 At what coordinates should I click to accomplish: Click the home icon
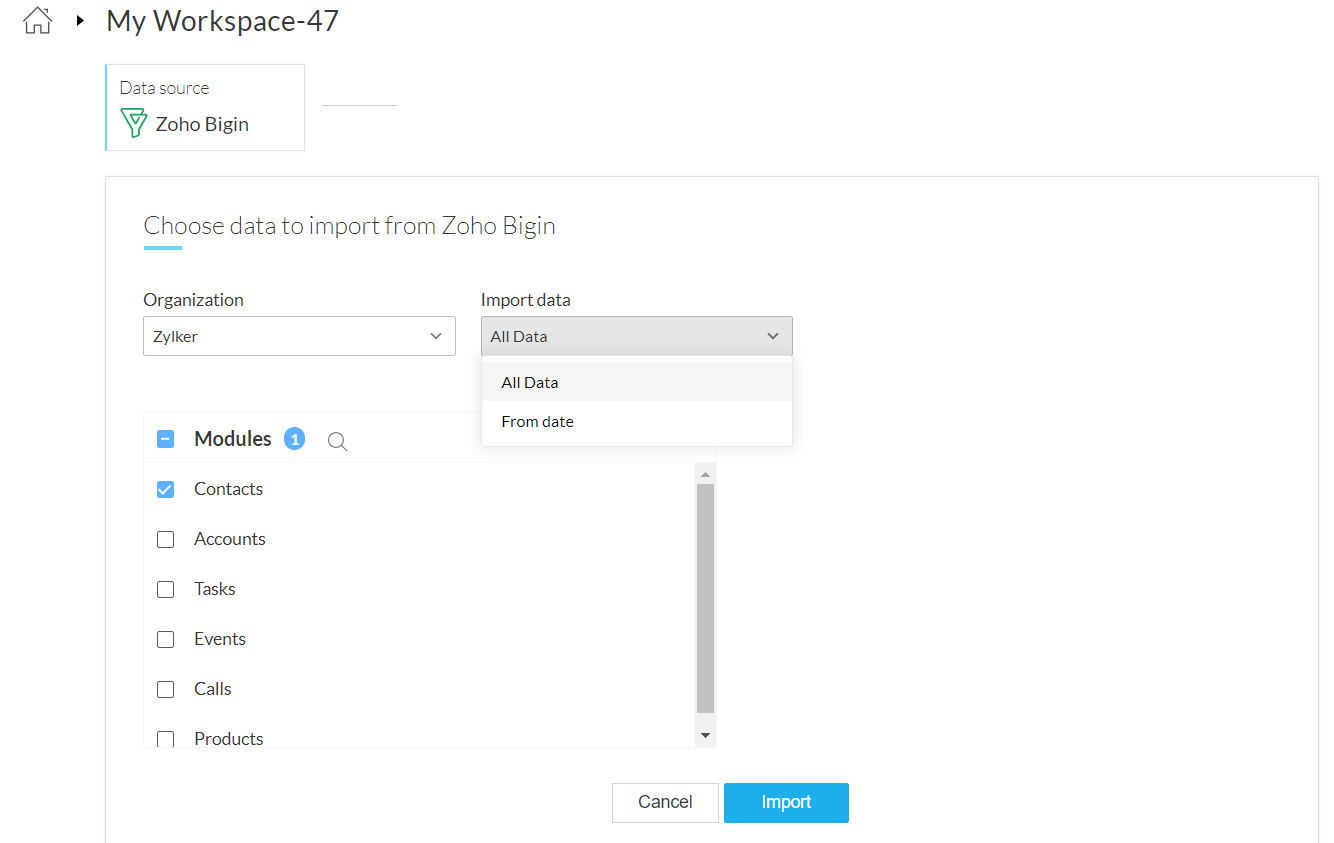[x=37, y=20]
